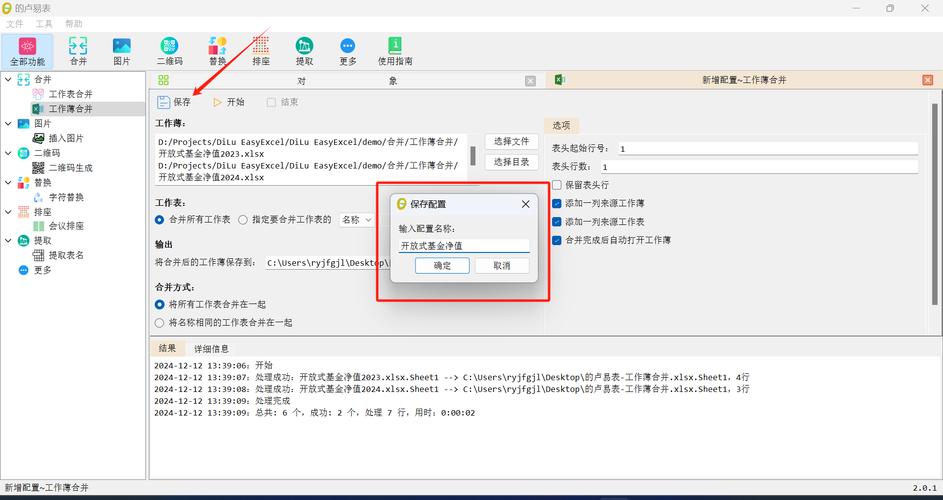This screenshot has height=500, width=943.
Task: Select the 合并 toolbar icon
Action: coord(78,51)
